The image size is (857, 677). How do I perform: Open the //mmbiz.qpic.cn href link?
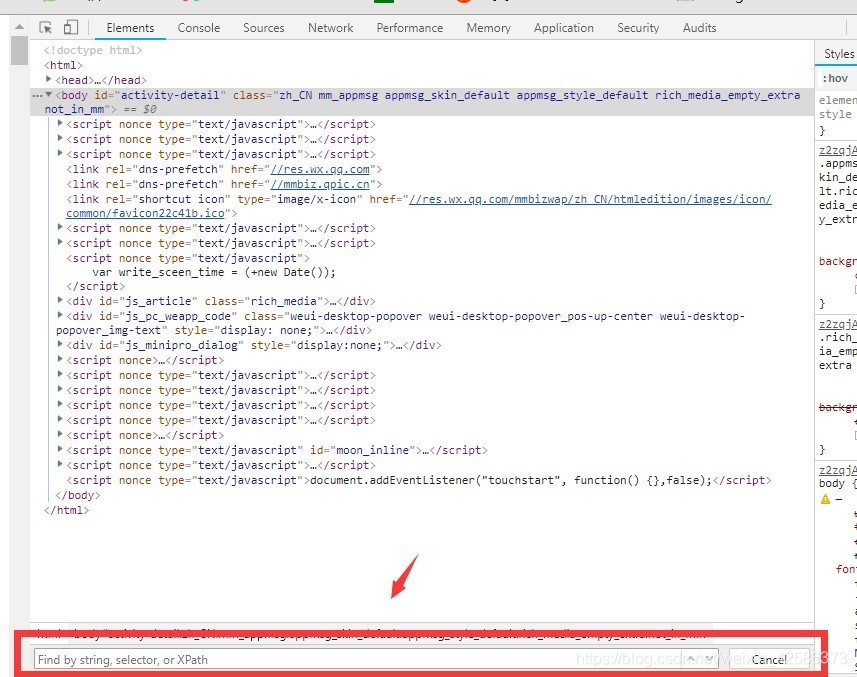320,184
